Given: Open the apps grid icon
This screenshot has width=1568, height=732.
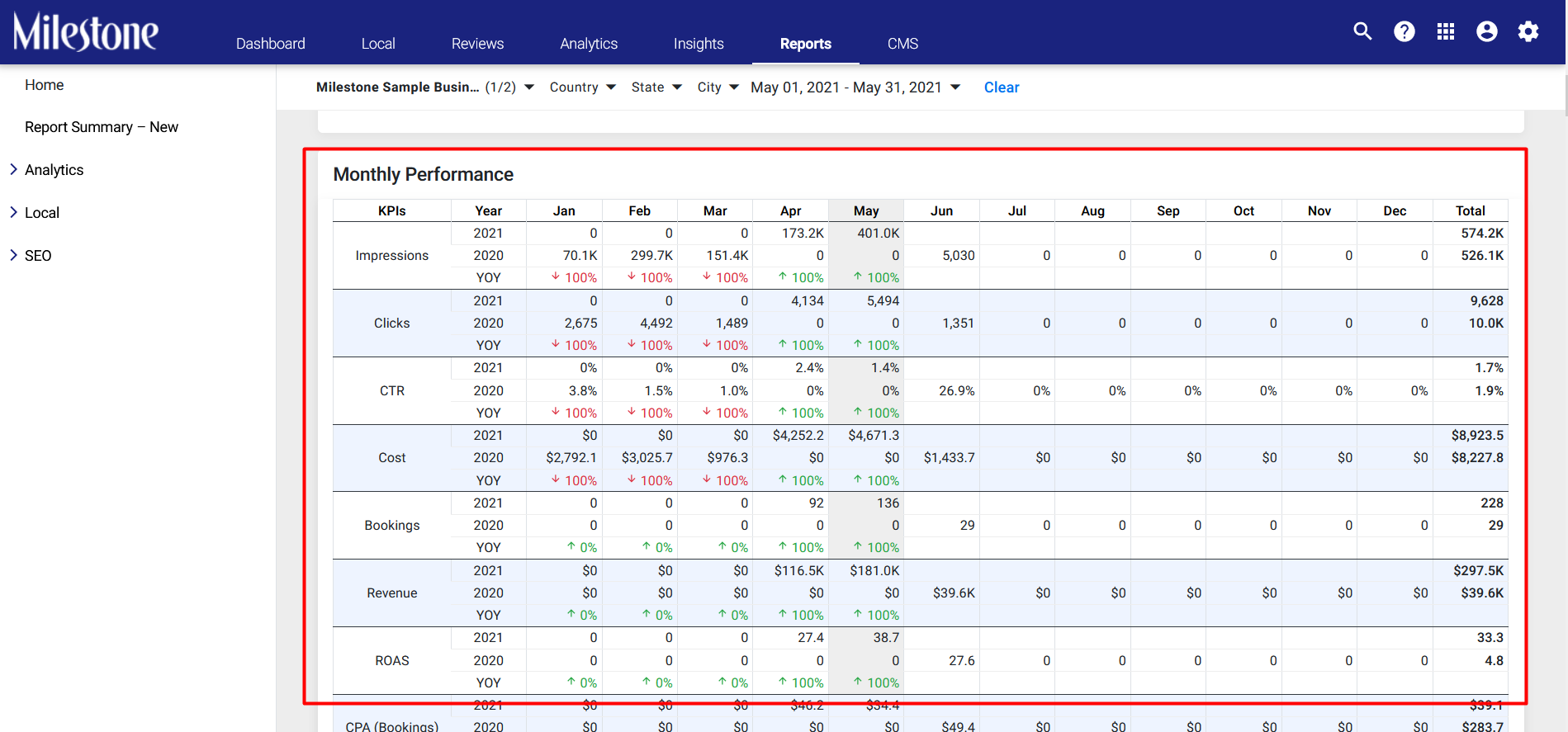Looking at the screenshot, I should [1445, 31].
